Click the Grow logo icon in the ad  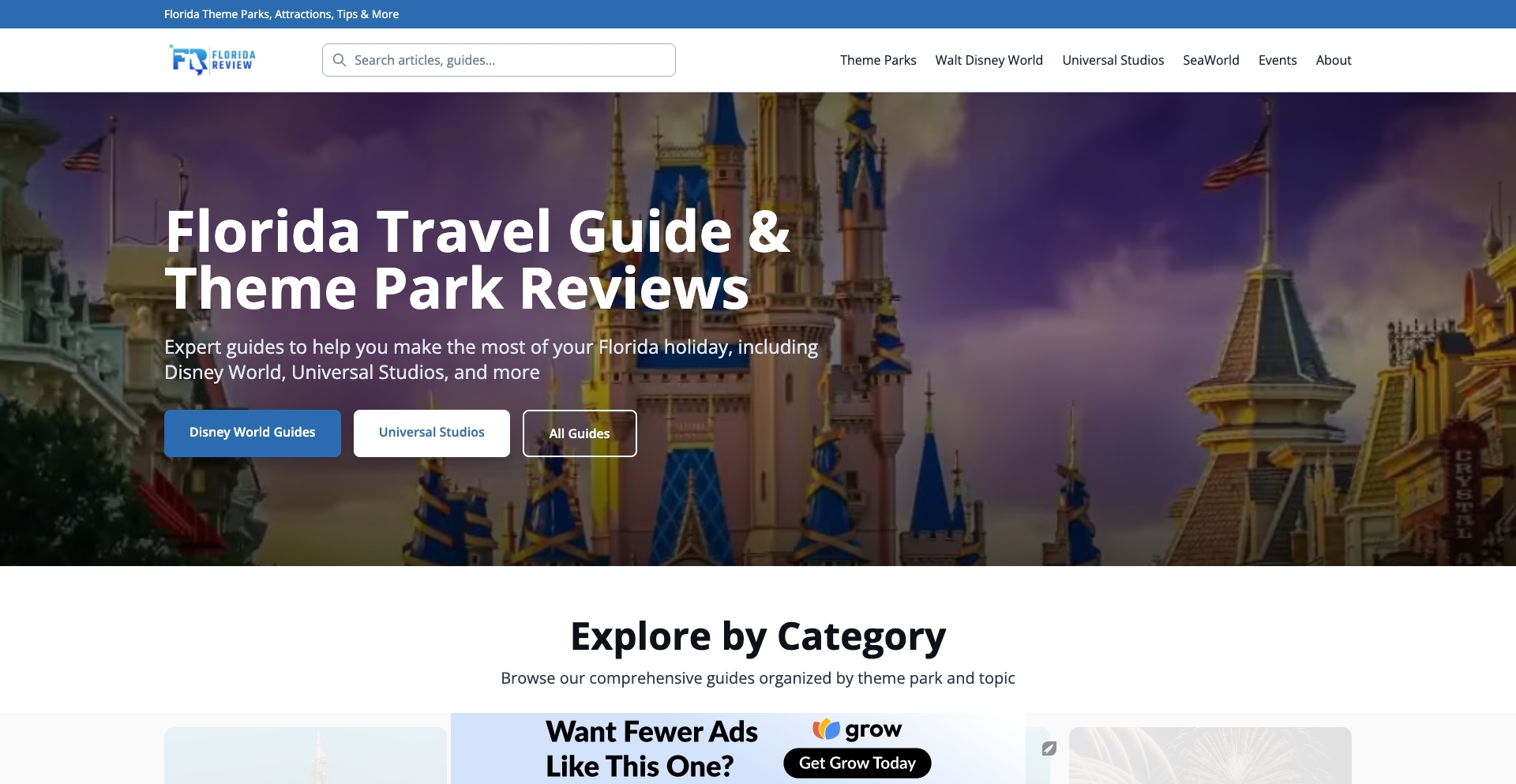[824, 730]
